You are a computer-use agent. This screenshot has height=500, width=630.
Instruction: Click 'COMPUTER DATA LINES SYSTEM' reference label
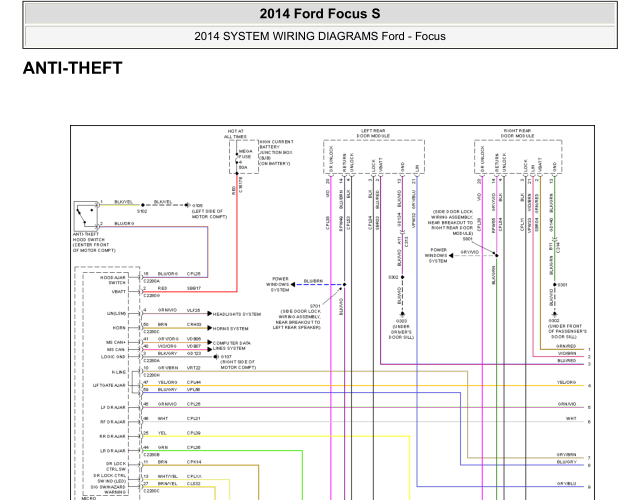pyautogui.click(x=232, y=346)
